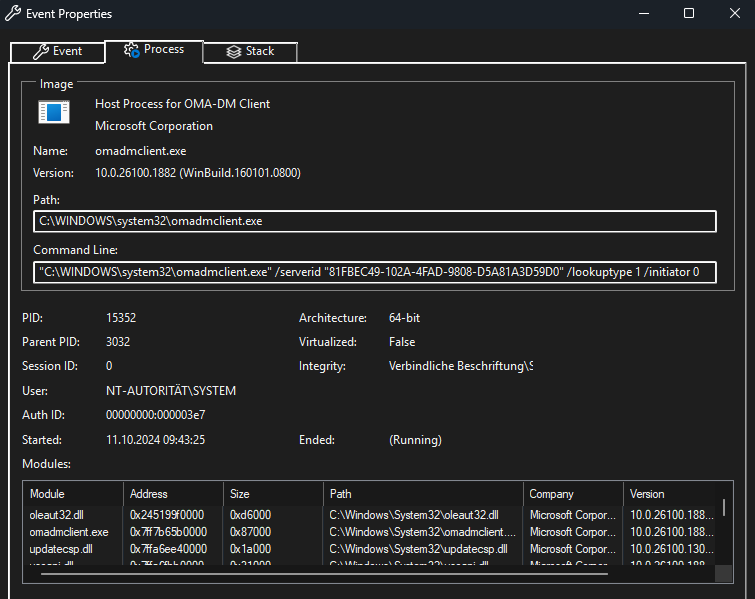Switch to the Event tab

pyautogui.click(x=57, y=52)
